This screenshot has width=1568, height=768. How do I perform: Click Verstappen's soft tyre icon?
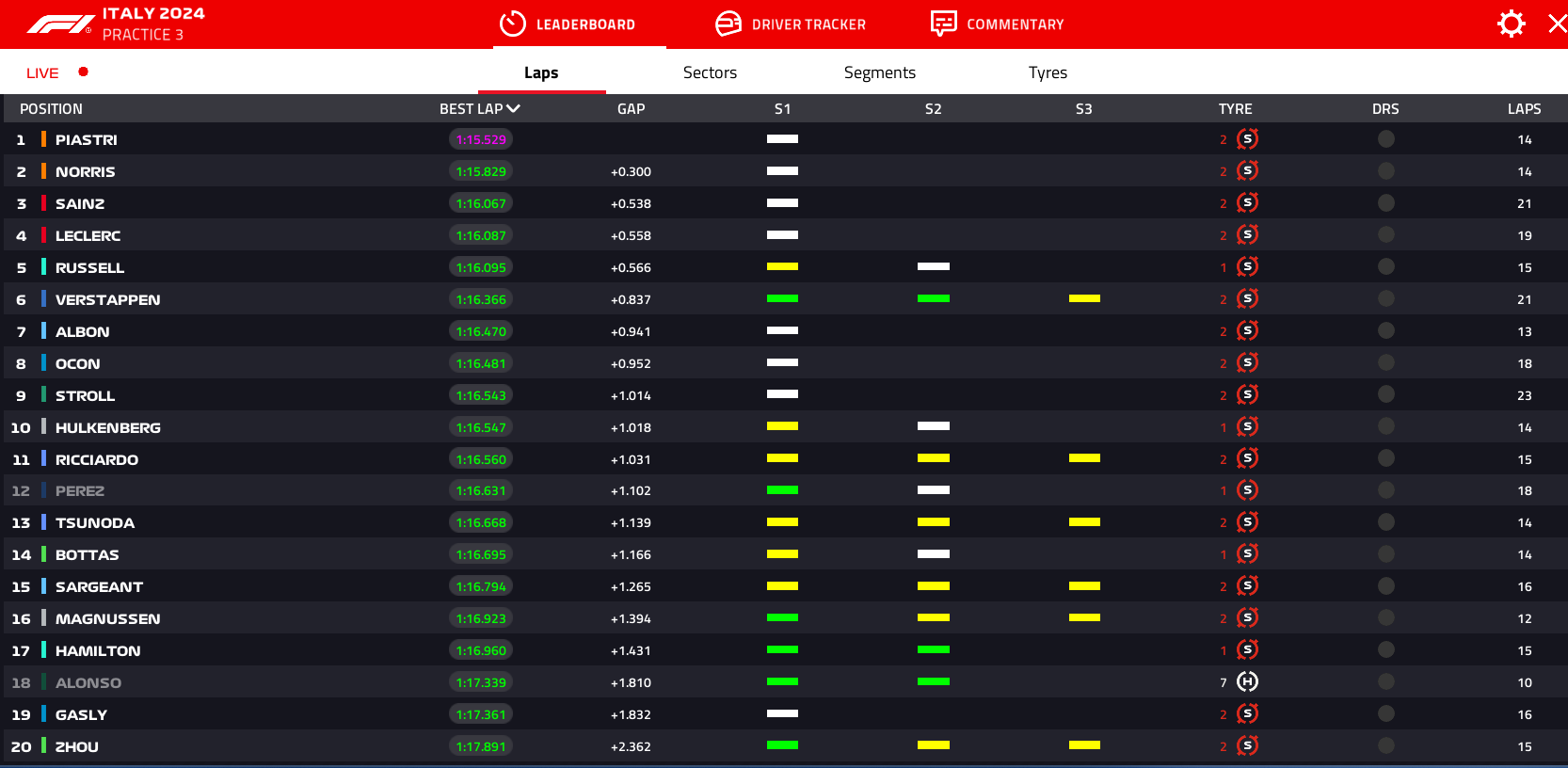point(1247,299)
